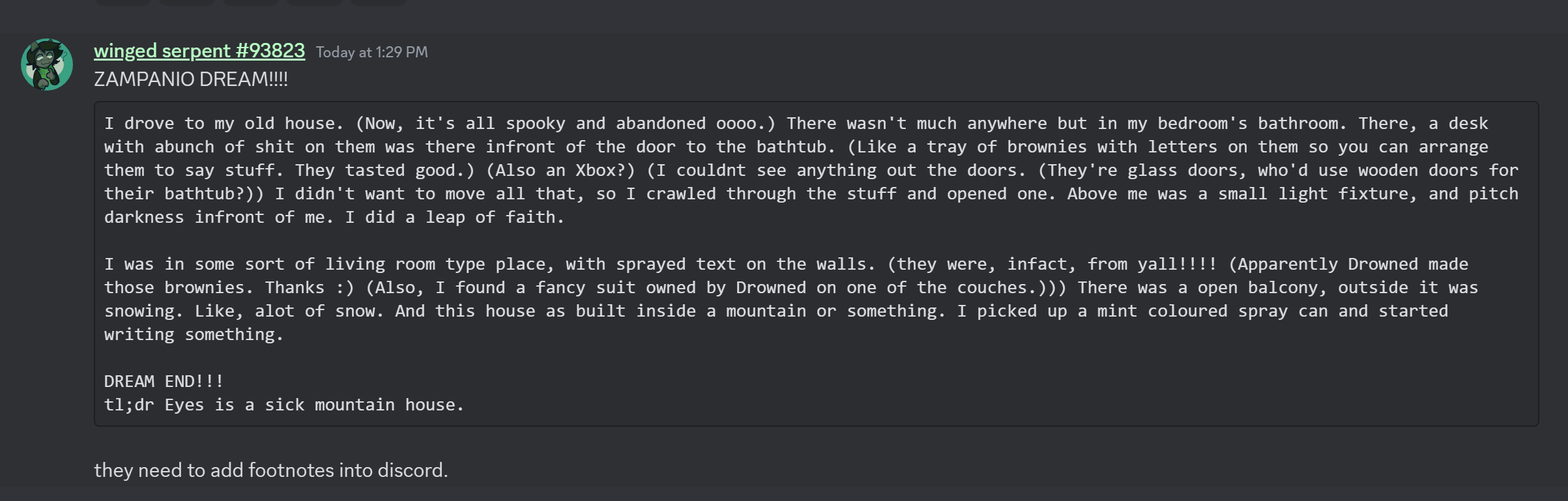Click the DREAM END!!! line in code block
Image resolution: width=1568 pixels, height=501 pixels.
[164, 381]
